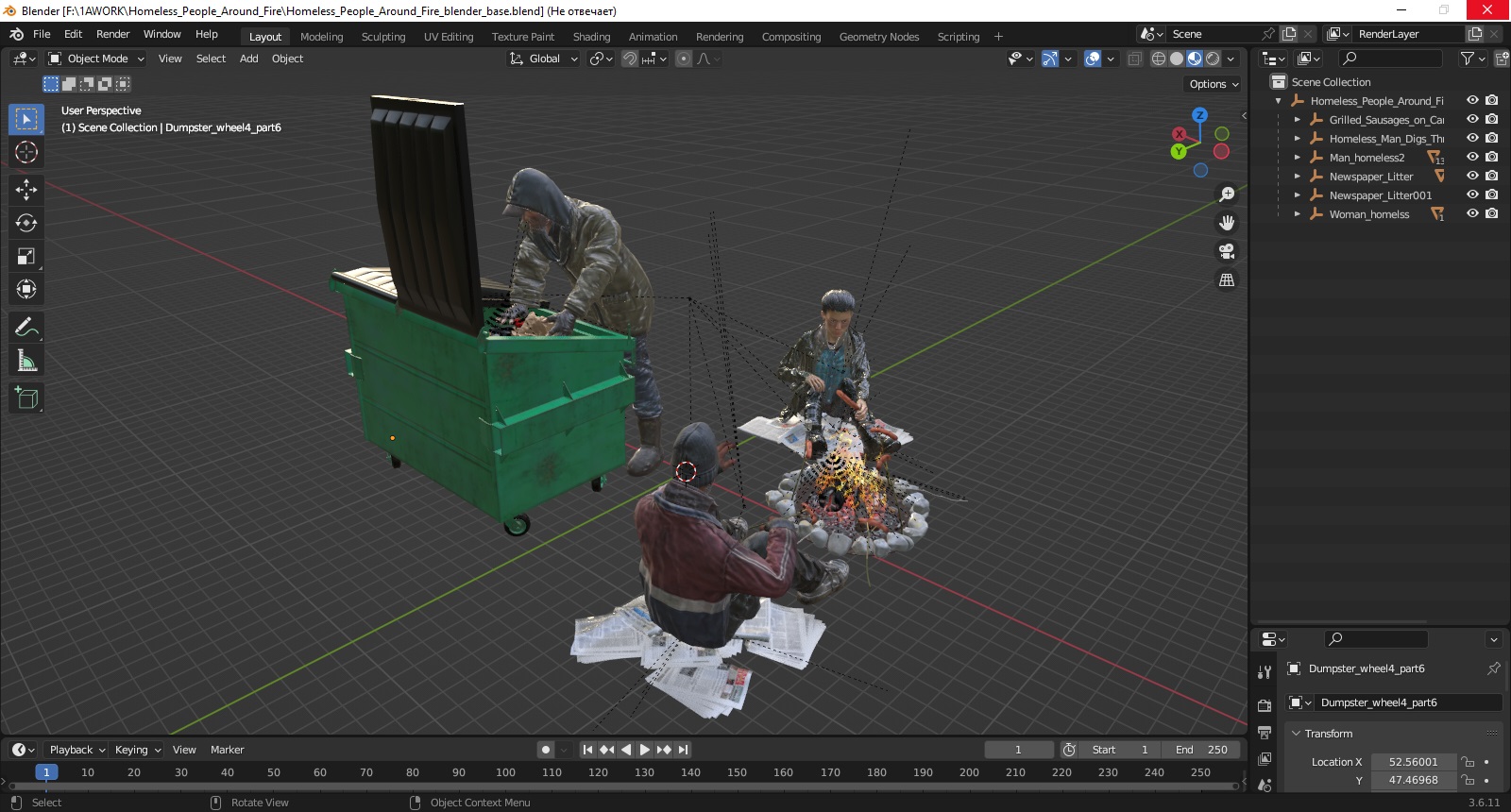Add a new workspace tab
The image size is (1511, 812).
click(998, 37)
